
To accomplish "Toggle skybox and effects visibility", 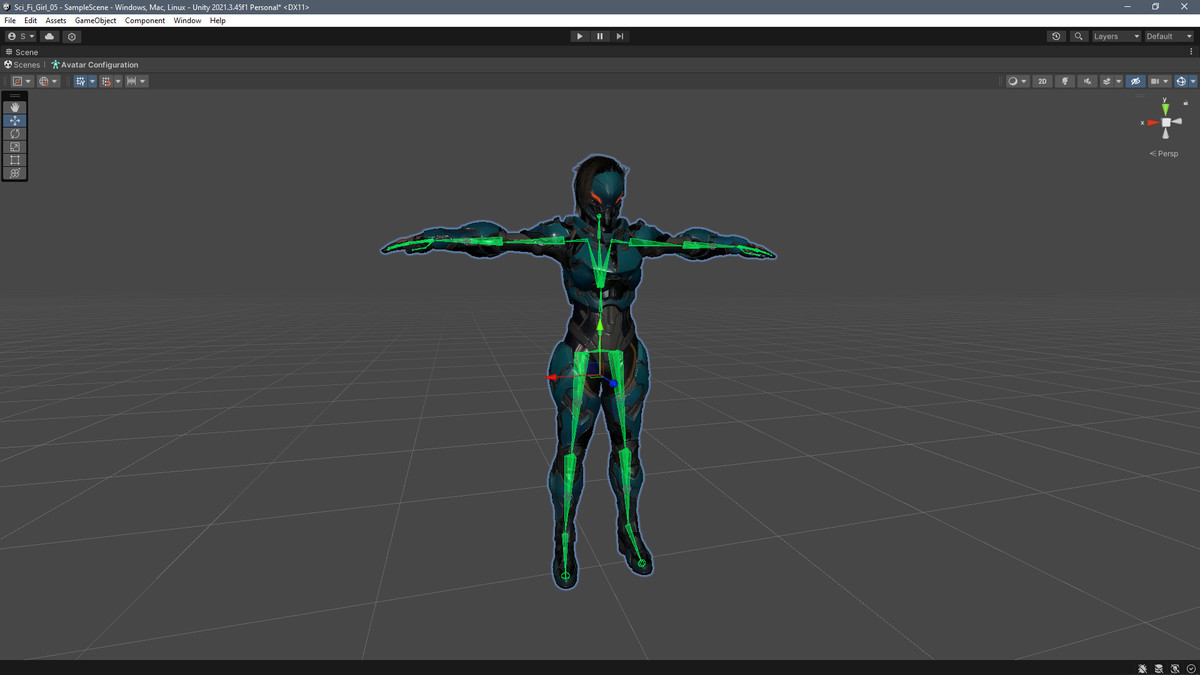I will [x=1107, y=81].
